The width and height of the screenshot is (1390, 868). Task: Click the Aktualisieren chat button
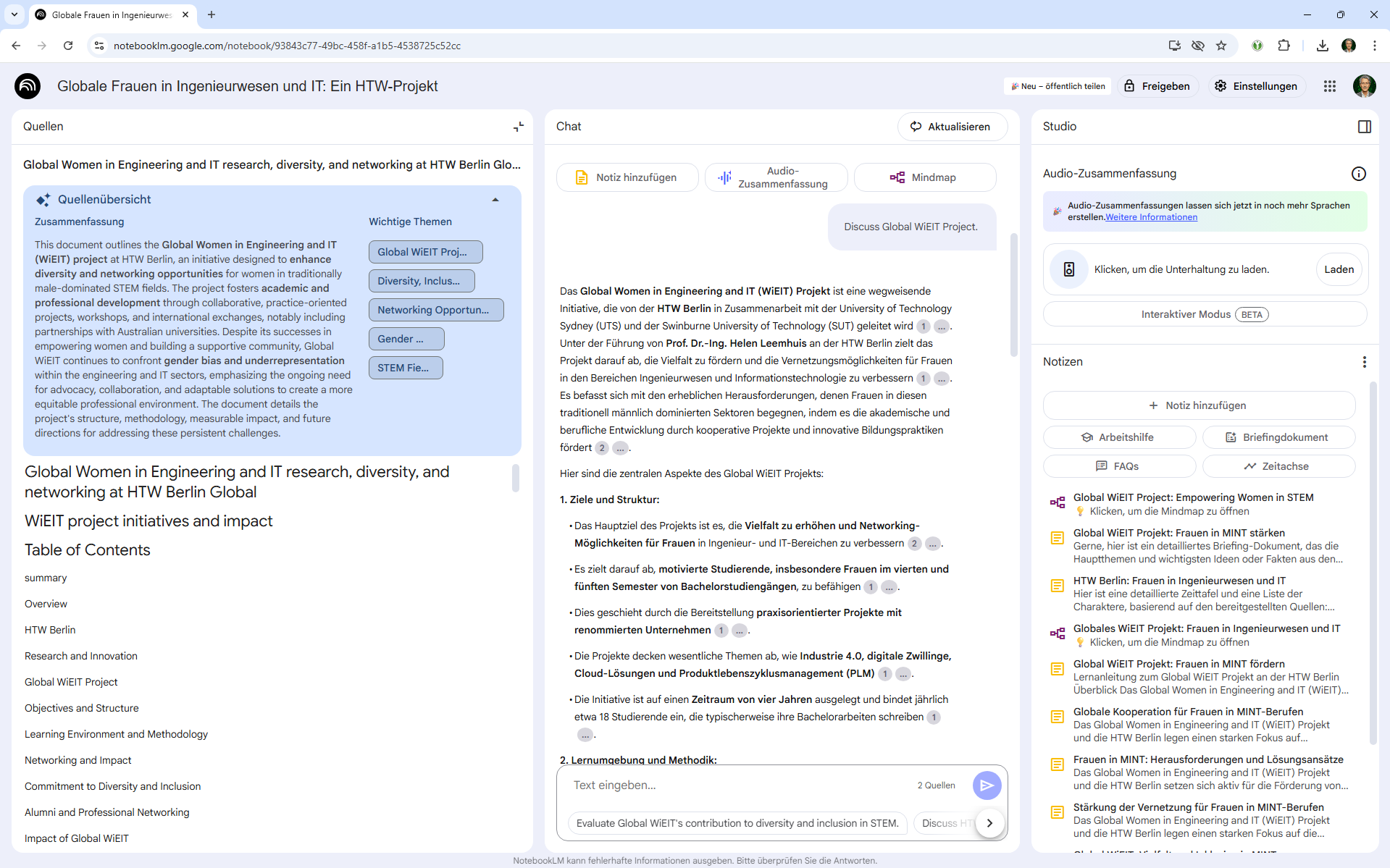click(952, 127)
